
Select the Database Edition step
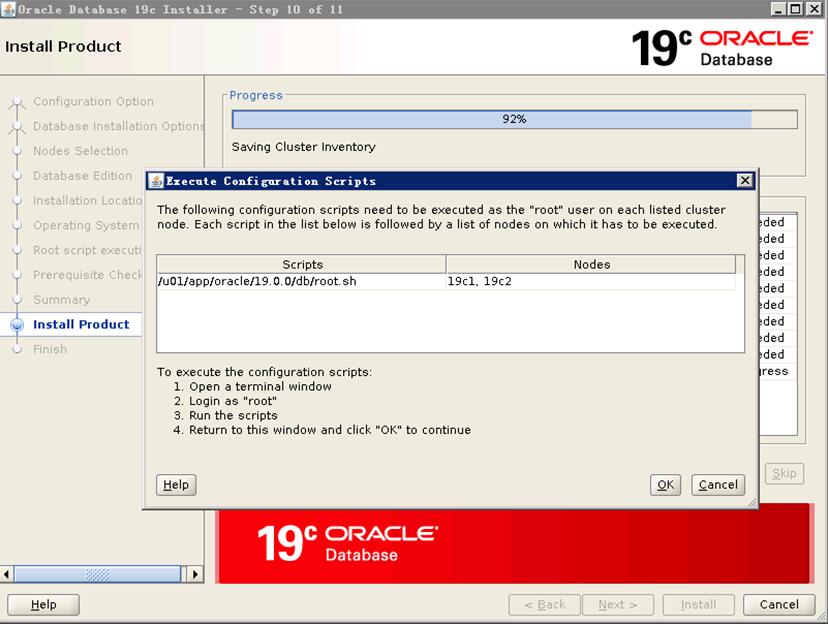point(82,175)
